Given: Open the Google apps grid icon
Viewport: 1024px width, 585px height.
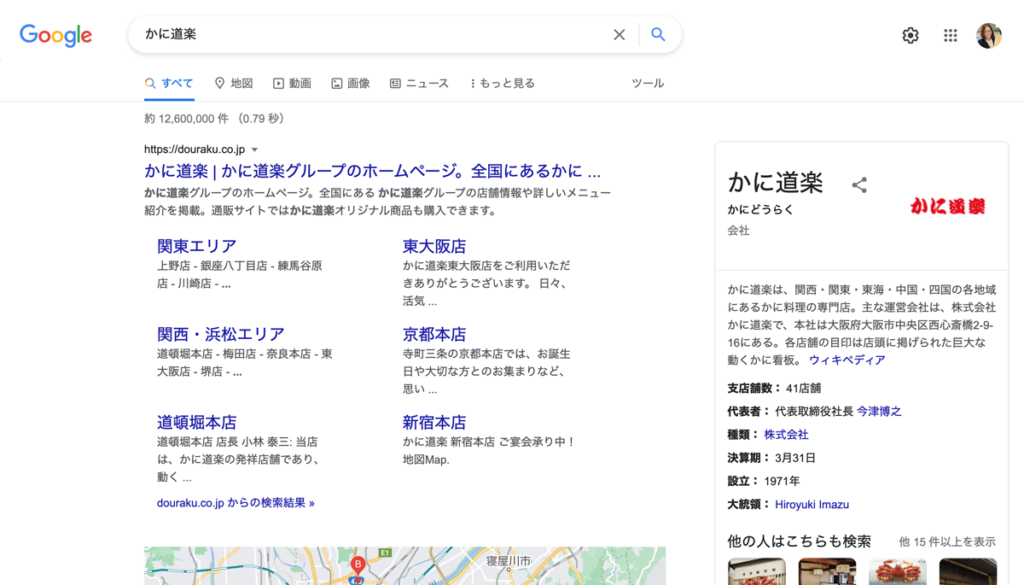Looking at the screenshot, I should (950, 35).
